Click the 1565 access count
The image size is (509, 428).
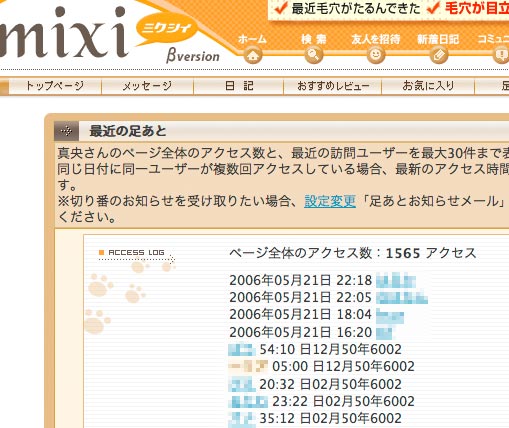(403, 253)
